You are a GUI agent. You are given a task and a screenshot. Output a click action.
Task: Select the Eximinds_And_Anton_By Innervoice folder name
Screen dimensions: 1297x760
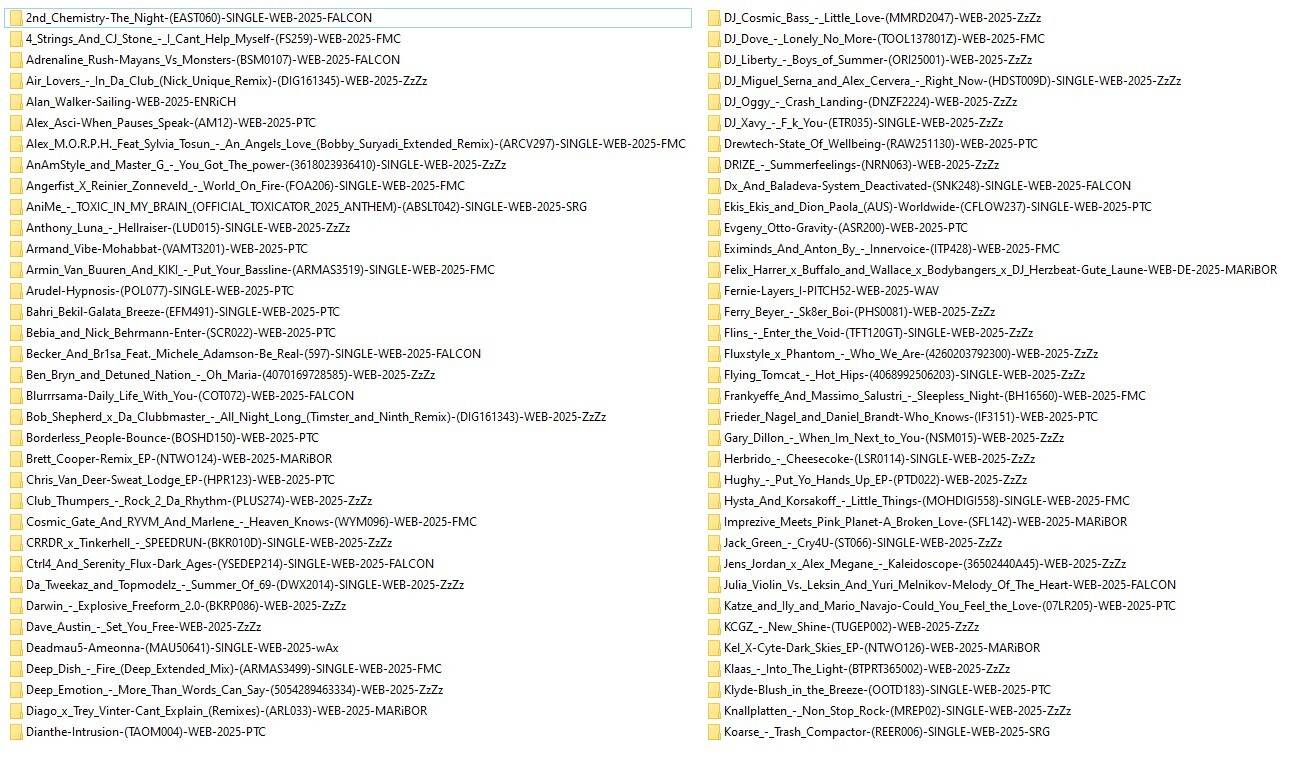892,249
